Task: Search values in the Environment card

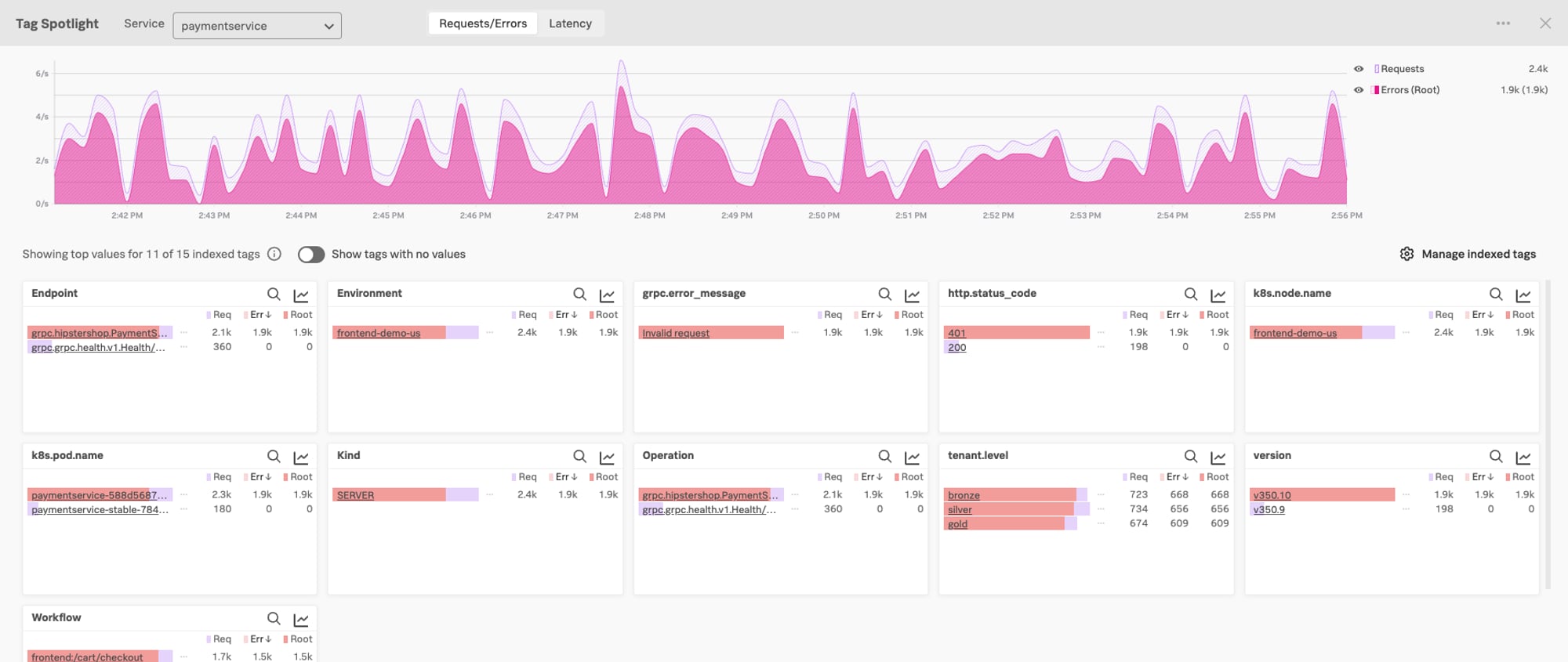Action: (579, 294)
